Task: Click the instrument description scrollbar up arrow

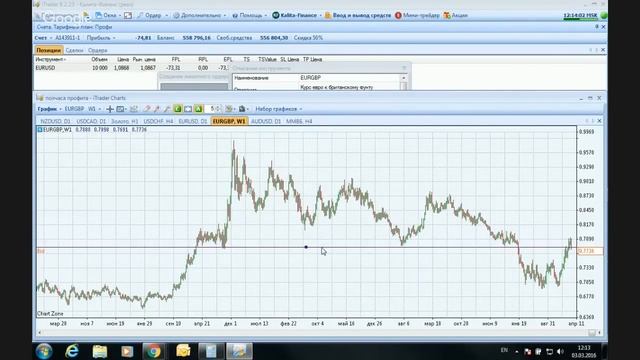Action: tap(404, 78)
